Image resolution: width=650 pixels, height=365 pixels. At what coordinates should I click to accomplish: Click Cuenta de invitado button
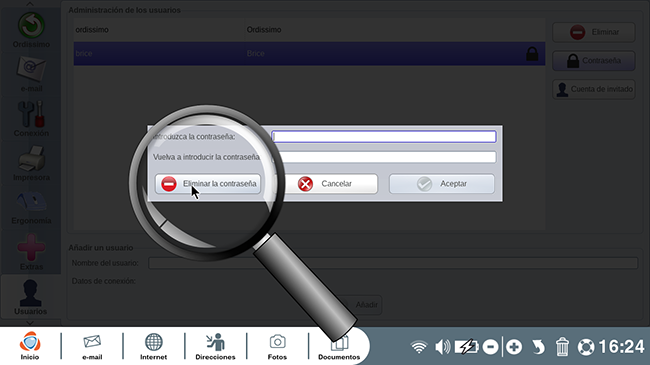(x=594, y=89)
